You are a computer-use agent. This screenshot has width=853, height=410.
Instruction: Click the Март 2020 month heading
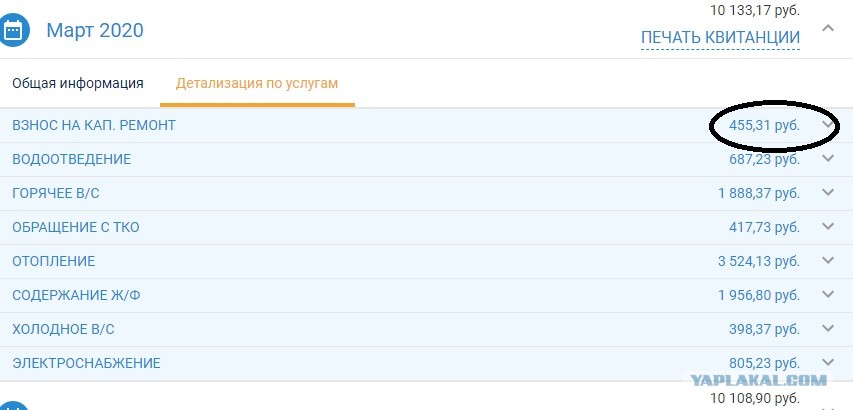pyautogui.click(x=95, y=30)
